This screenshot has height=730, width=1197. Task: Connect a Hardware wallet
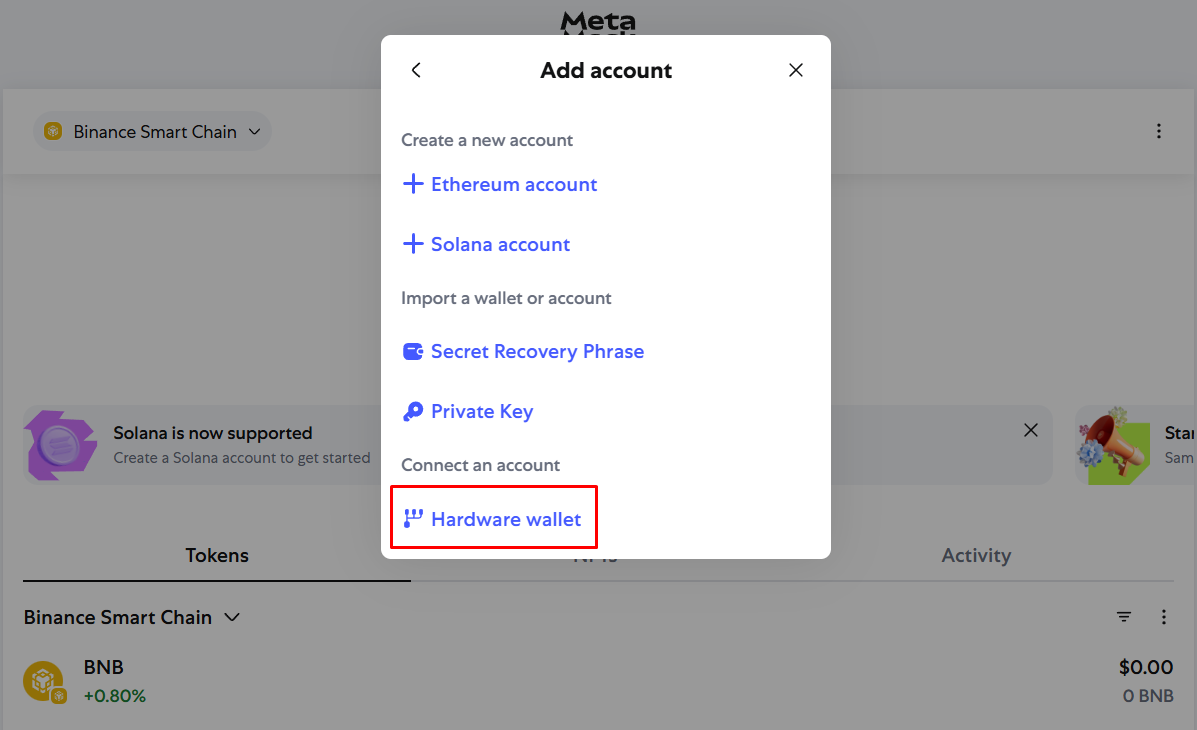click(492, 519)
